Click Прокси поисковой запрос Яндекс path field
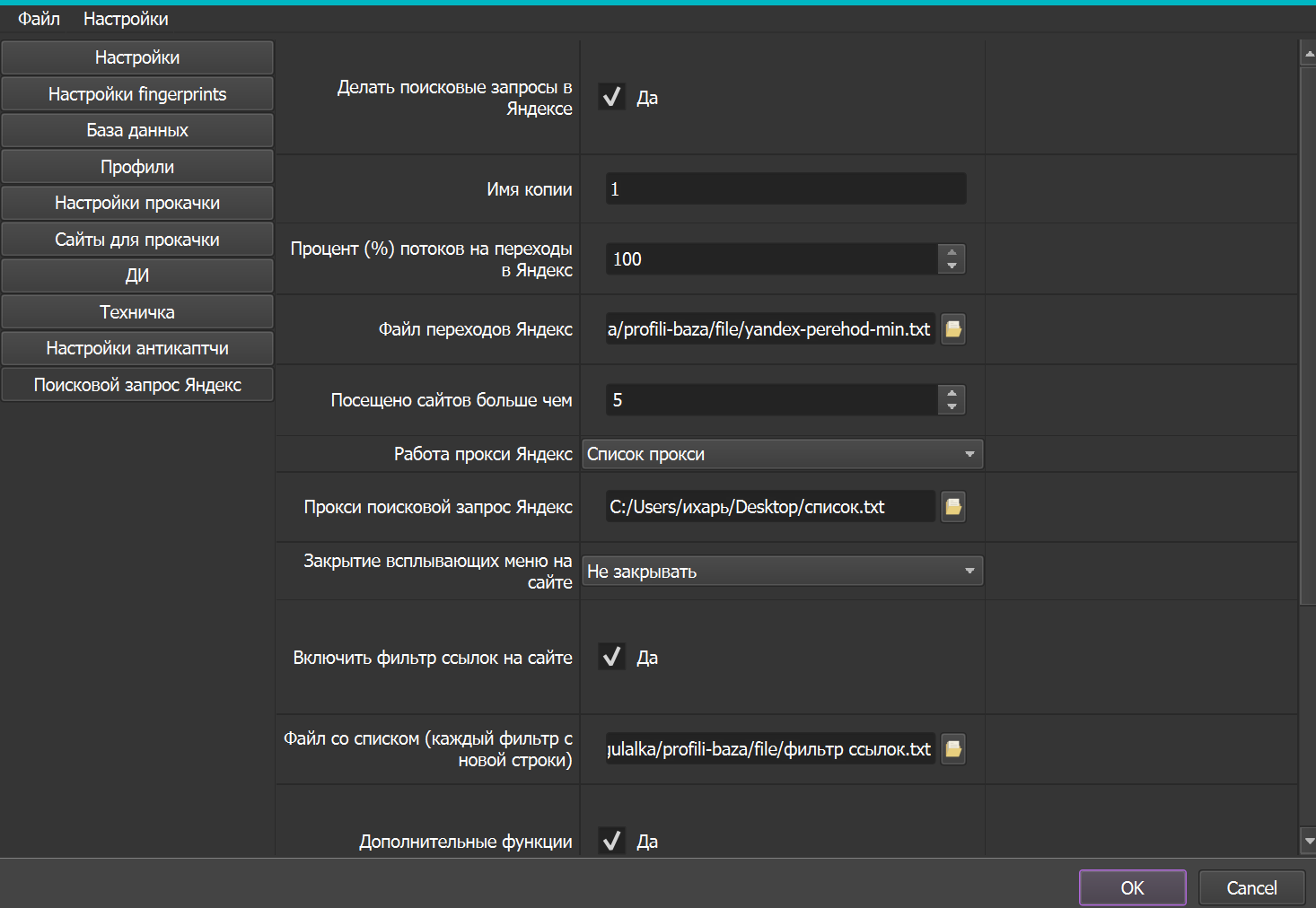 coord(770,507)
